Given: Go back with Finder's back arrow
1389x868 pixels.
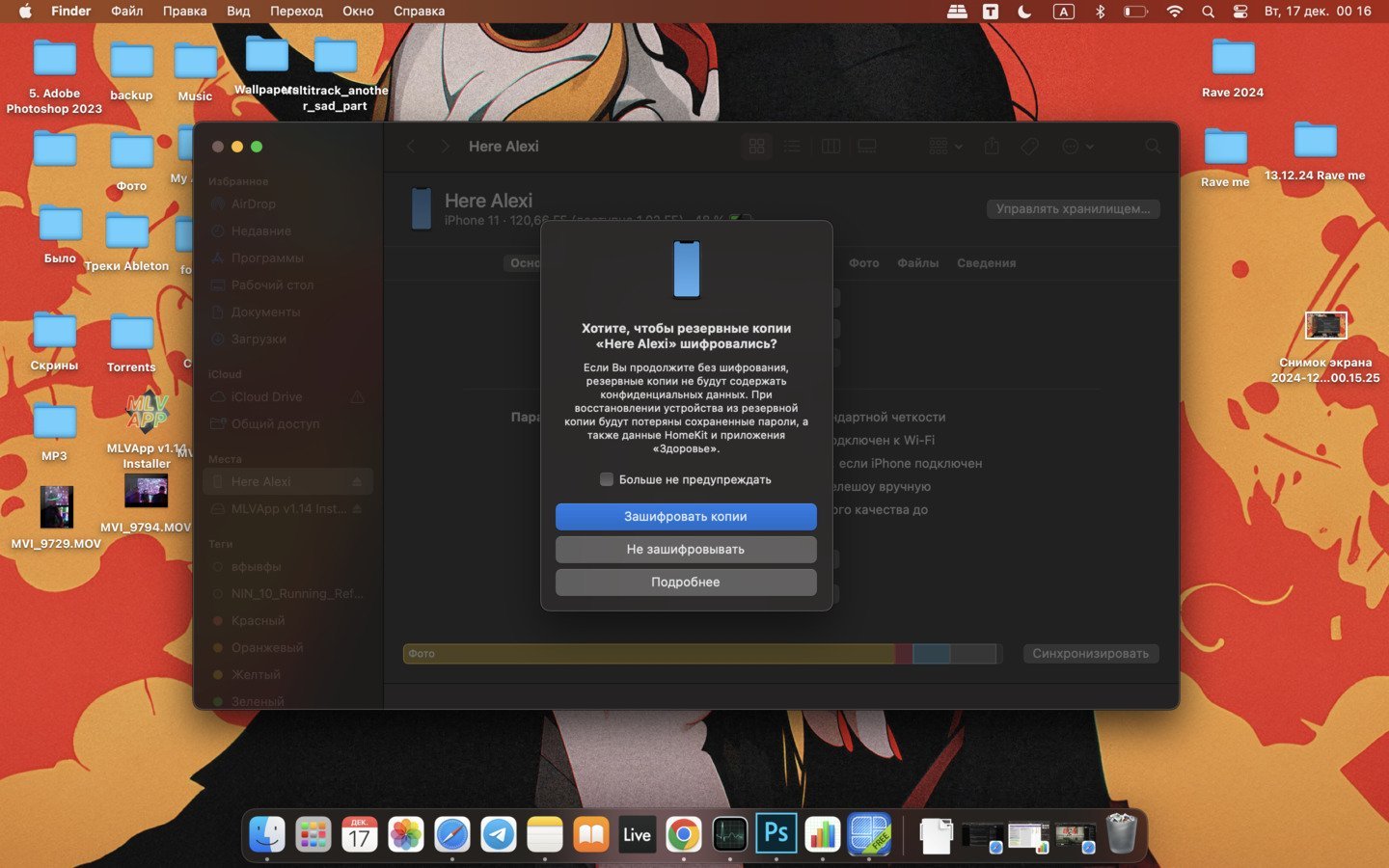Looking at the screenshot, I should pos(411,147).
